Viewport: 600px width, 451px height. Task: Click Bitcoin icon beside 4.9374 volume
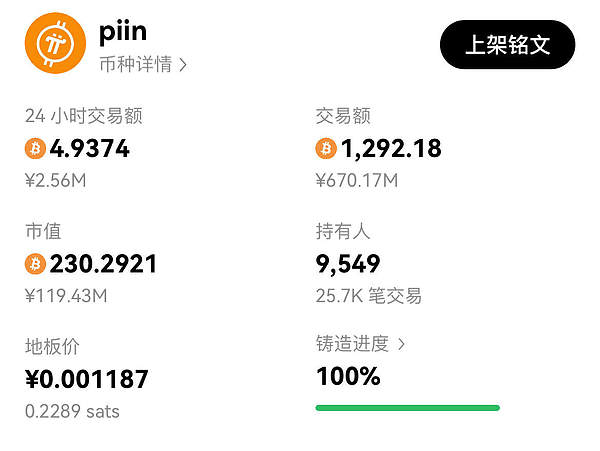[35, 149]
